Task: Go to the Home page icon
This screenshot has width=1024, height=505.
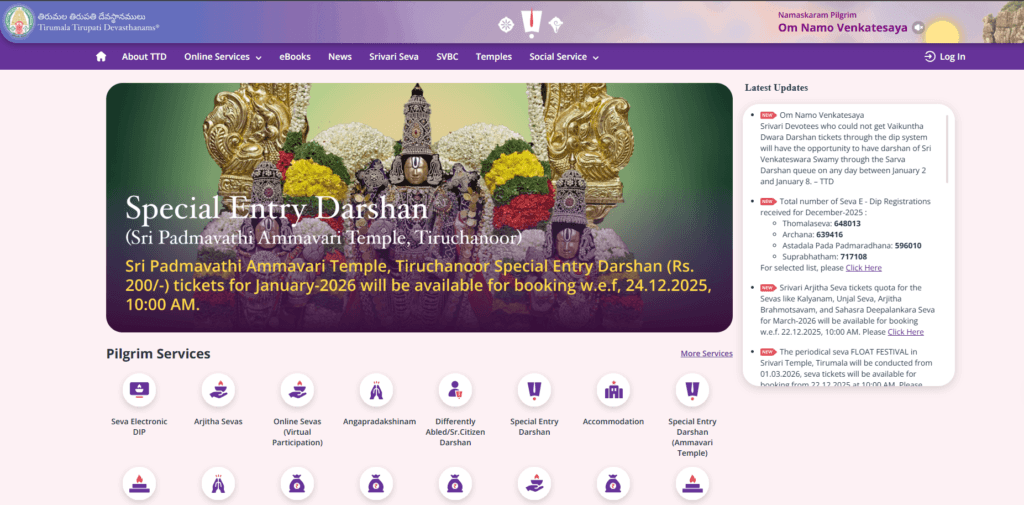Action: click(x=101, y=57)
